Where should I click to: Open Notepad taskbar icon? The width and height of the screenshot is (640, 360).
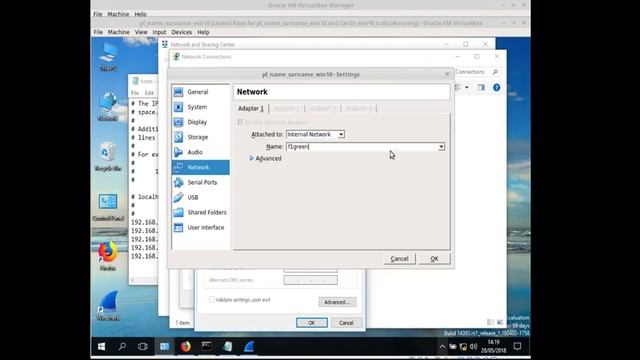pos(228,347)
